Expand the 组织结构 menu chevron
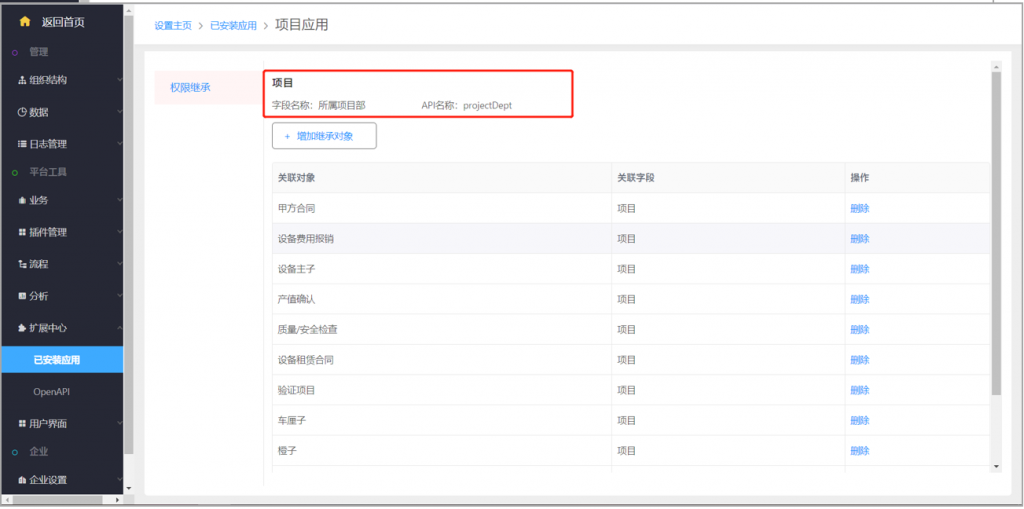This screenshot has width=1024, height=509. (118, 80)
